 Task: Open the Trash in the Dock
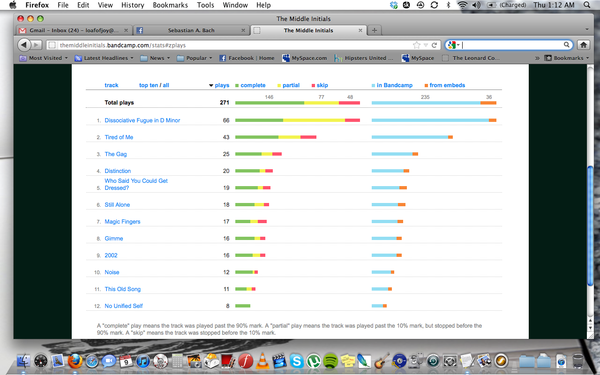click(x=578, y=361)
